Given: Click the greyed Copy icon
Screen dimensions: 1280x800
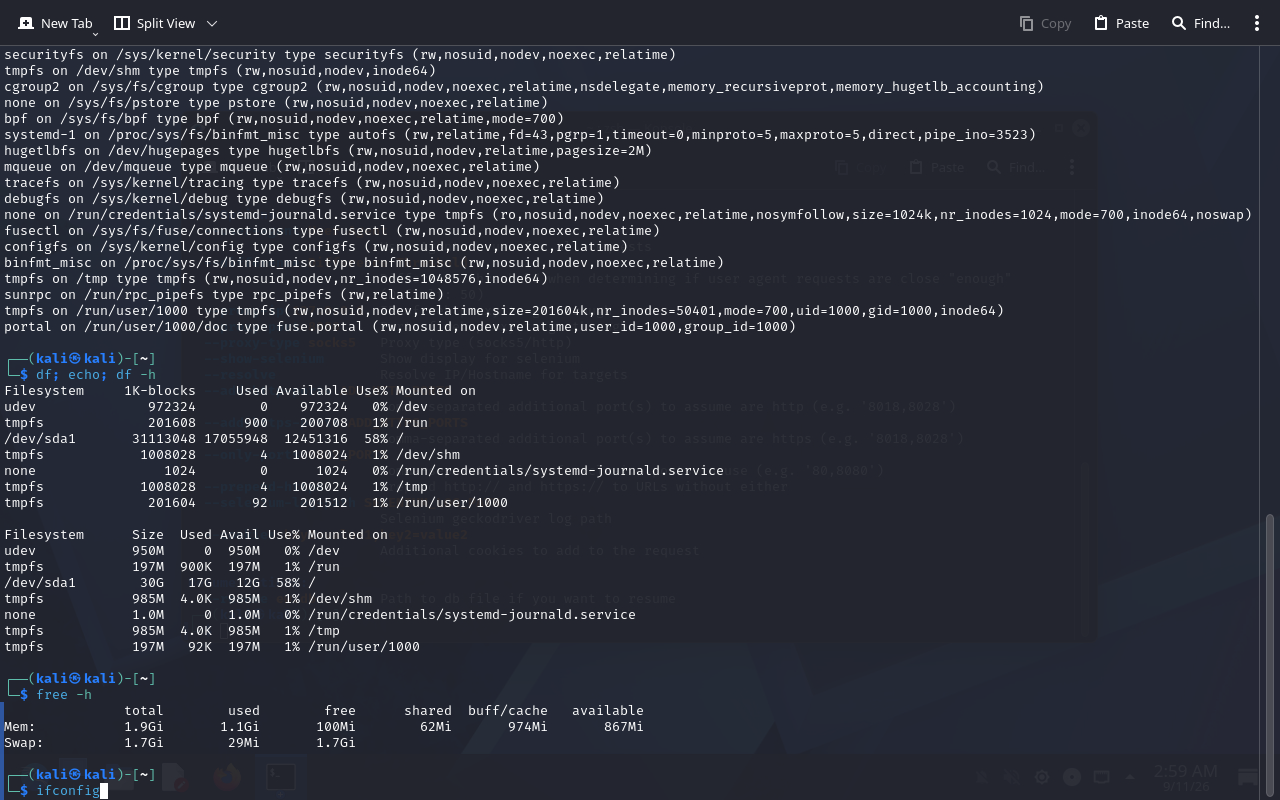Looking at the screenshot, I should 1026,23.
